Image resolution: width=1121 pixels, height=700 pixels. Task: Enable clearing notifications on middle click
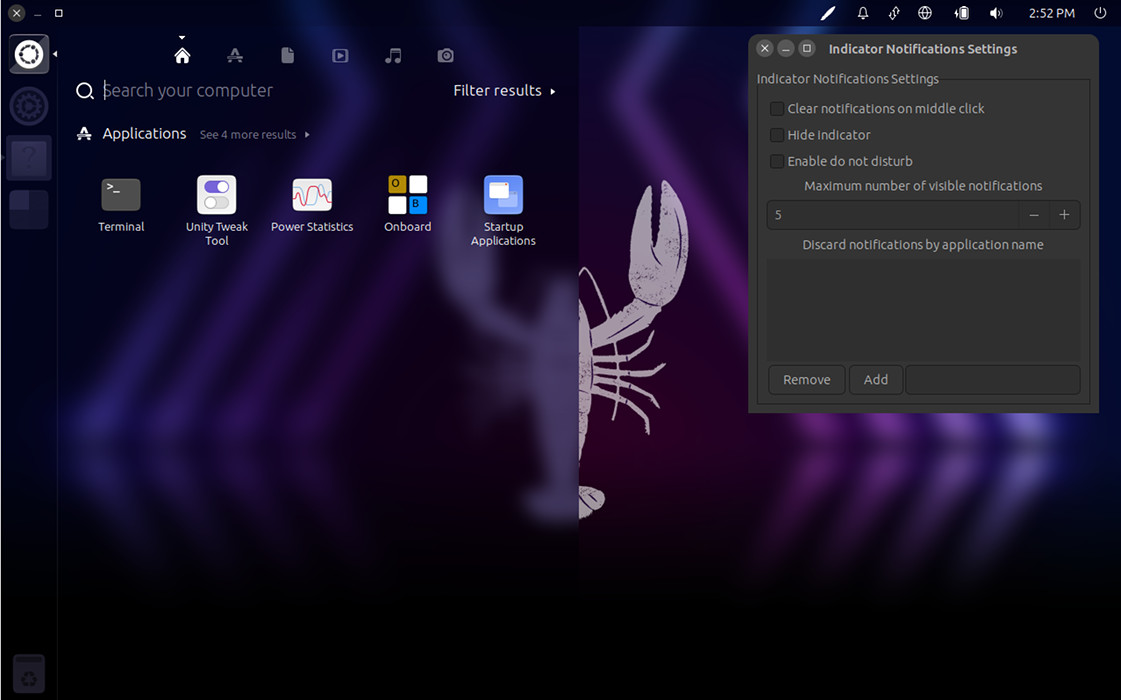tap(777, 108)
